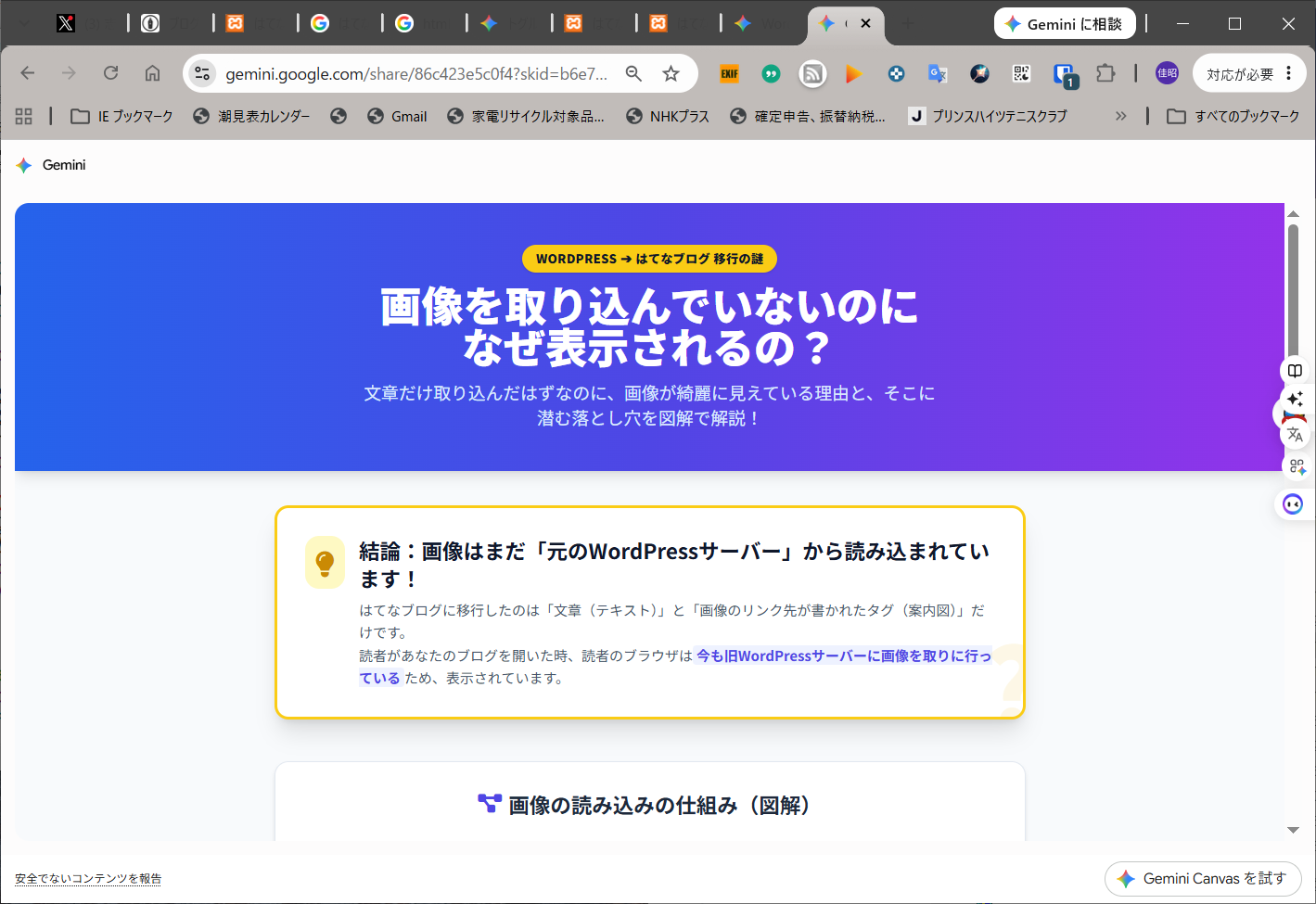Image resolution: width=1316 pixels, height=904 pixels.
Task: Switch to the second tab with dark icon
Action: [x=150, y=23]
